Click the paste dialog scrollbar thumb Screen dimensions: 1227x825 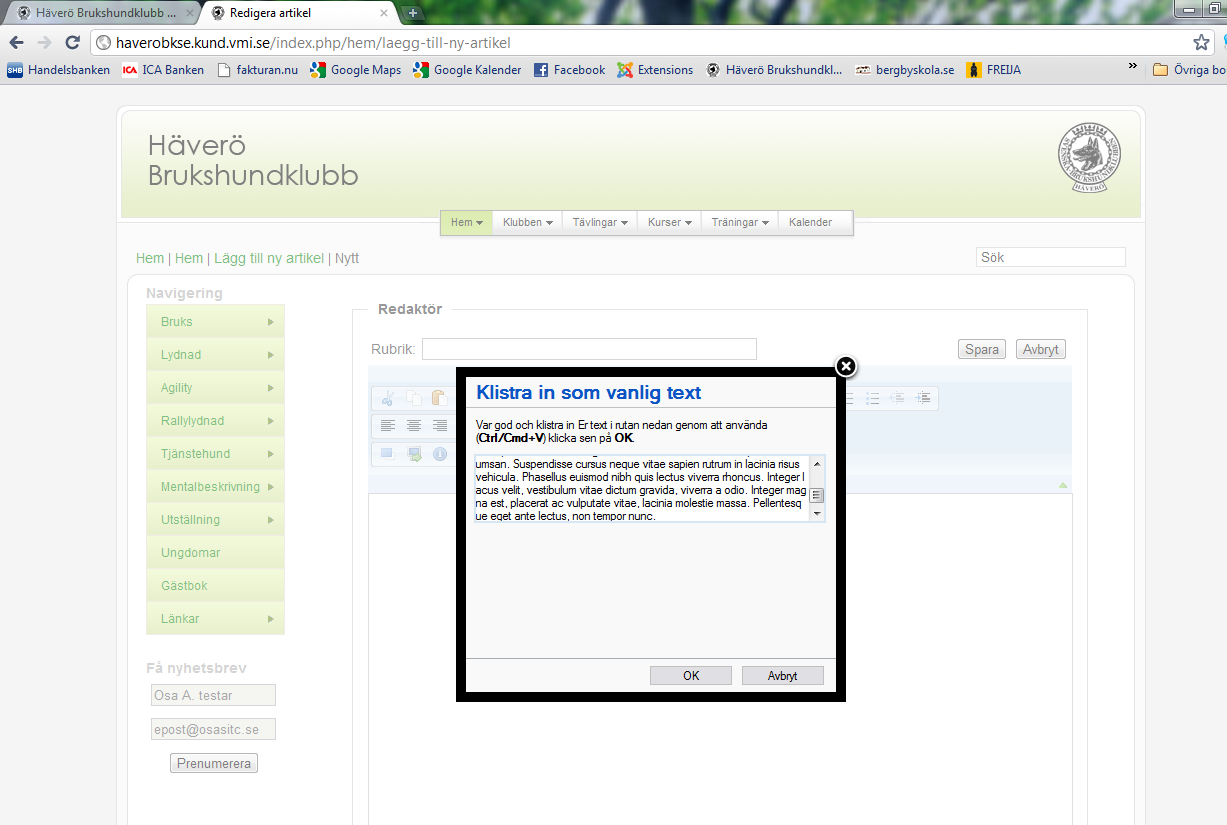(817, 495)
